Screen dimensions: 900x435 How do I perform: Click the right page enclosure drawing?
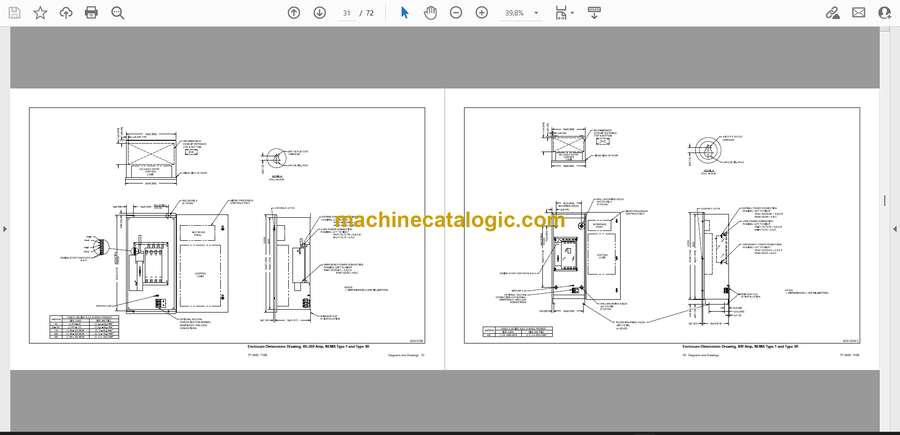662,226
